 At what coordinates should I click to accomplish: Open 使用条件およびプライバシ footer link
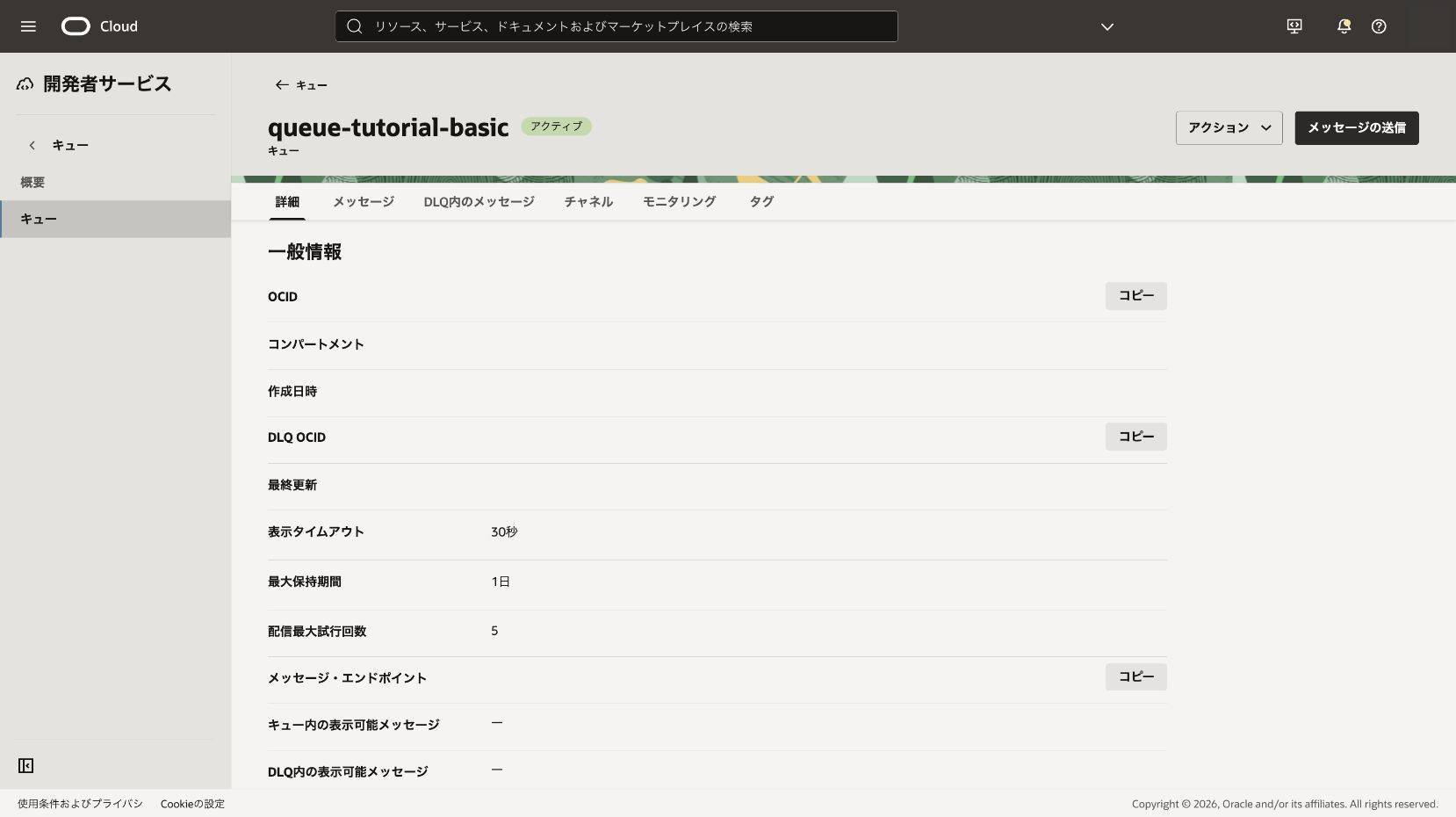click(80, 804)
